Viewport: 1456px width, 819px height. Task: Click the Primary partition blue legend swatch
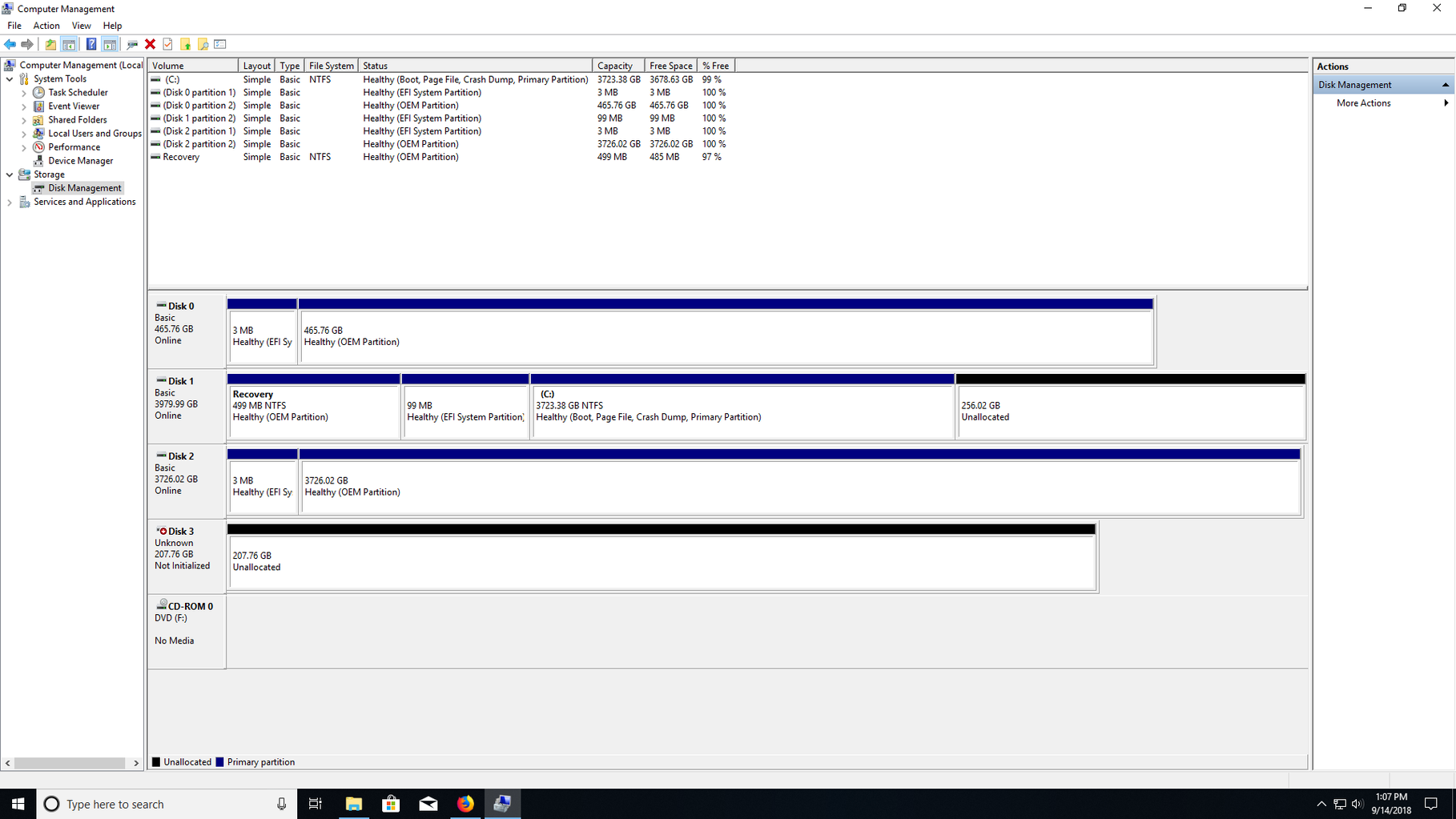[219, 762]
